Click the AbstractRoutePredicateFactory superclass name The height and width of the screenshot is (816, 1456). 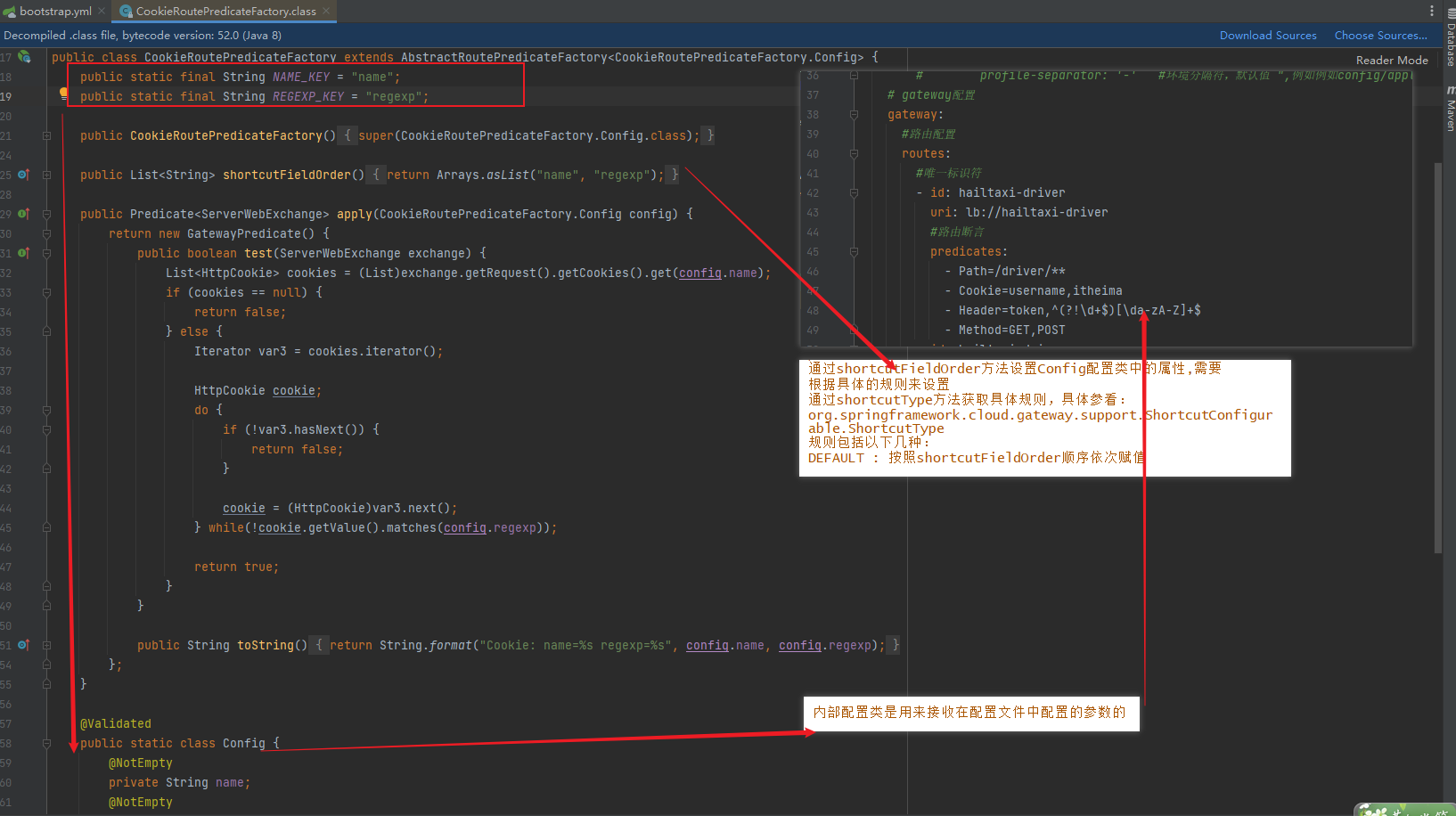[504, 57]
